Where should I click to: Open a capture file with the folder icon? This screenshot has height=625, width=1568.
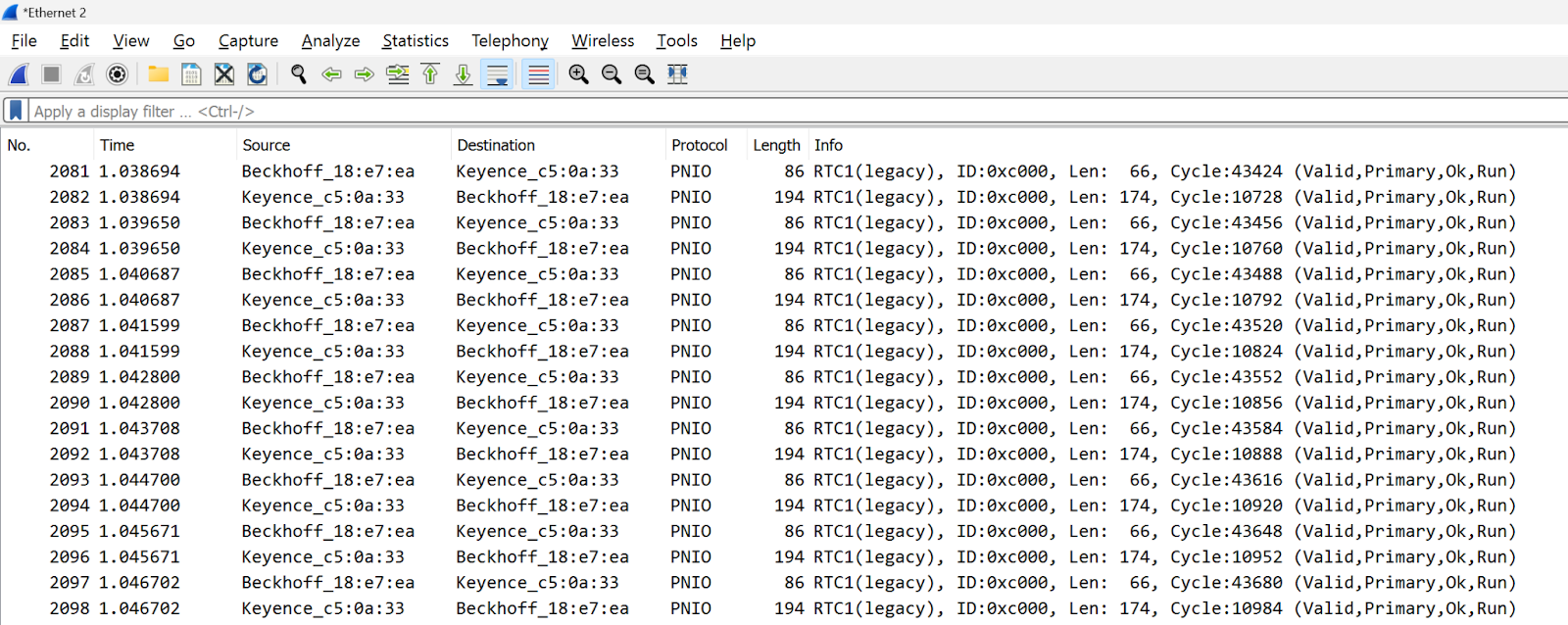159,74
